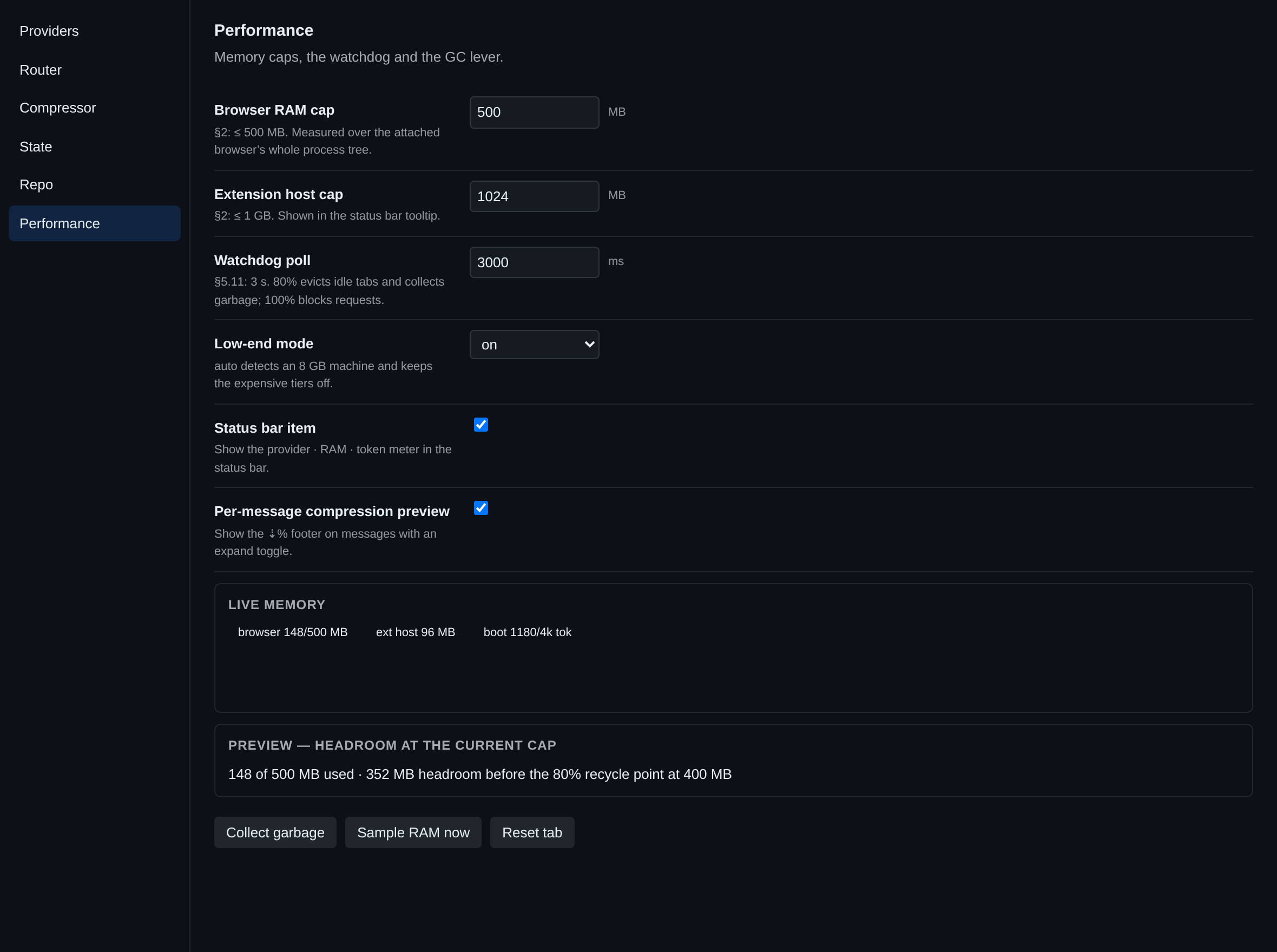Click the Browser RAM cap label
The image size is (1277, 952).
[274, 110]
